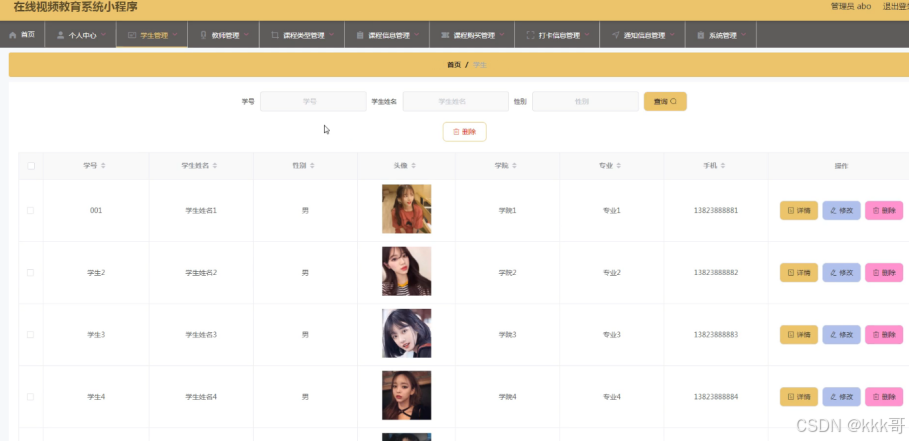Expand the 教师管理 dropdown arrow
Image resolution: width=909 pixels, height=441 pixels.
pos(246,35)
